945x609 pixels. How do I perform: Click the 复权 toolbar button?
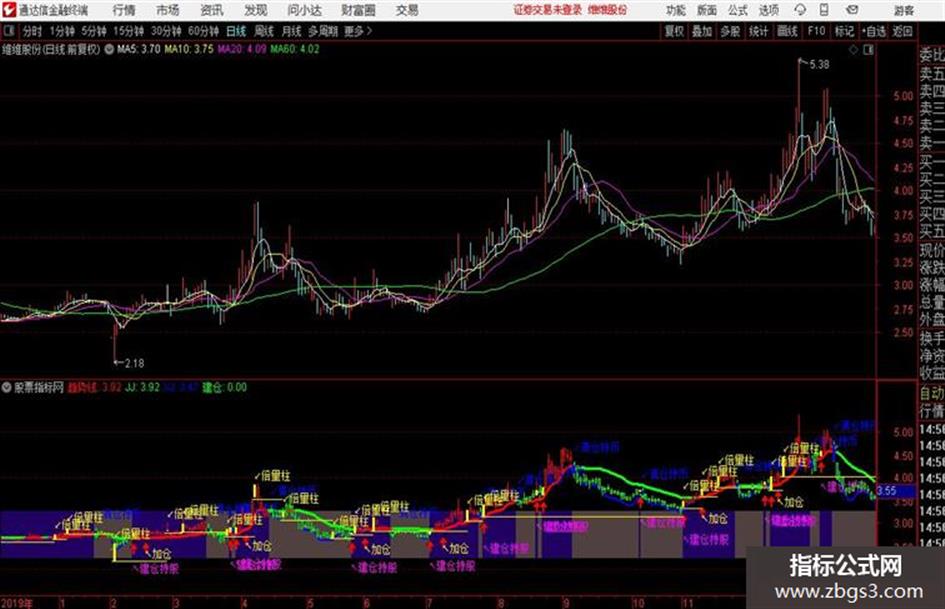pyautogui.click(x=674, y=31)
